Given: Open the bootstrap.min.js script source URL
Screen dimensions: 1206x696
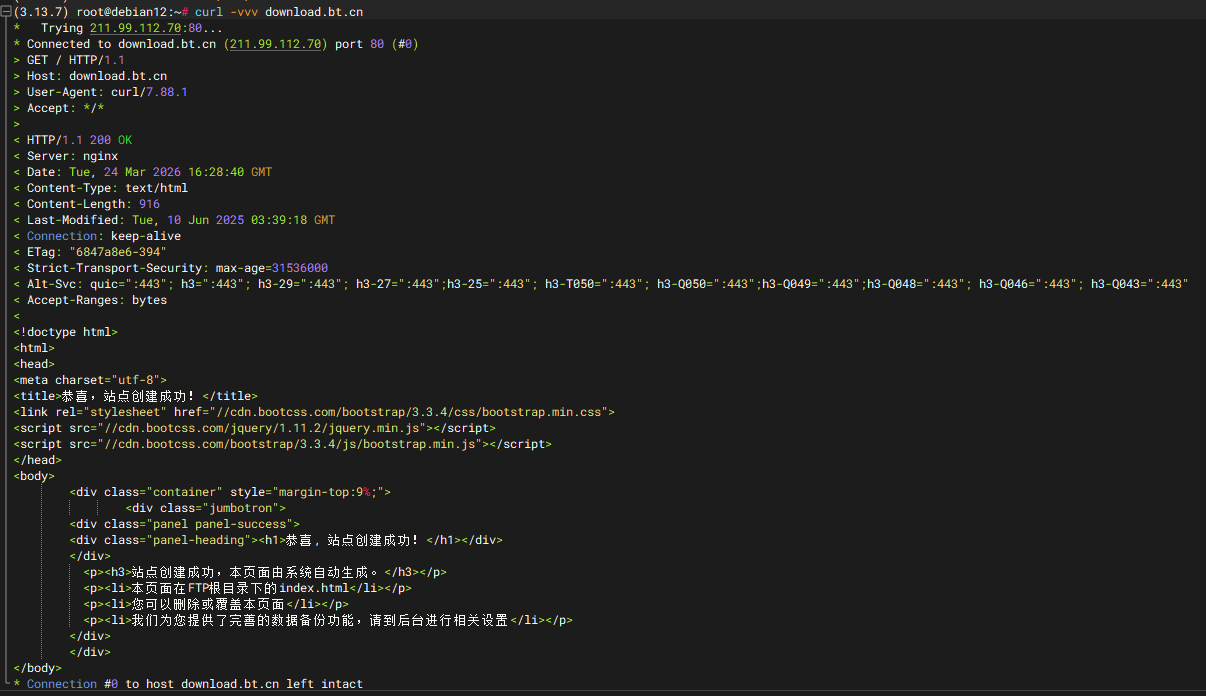Looking at the screenshot, I should (x=270, y=443).
